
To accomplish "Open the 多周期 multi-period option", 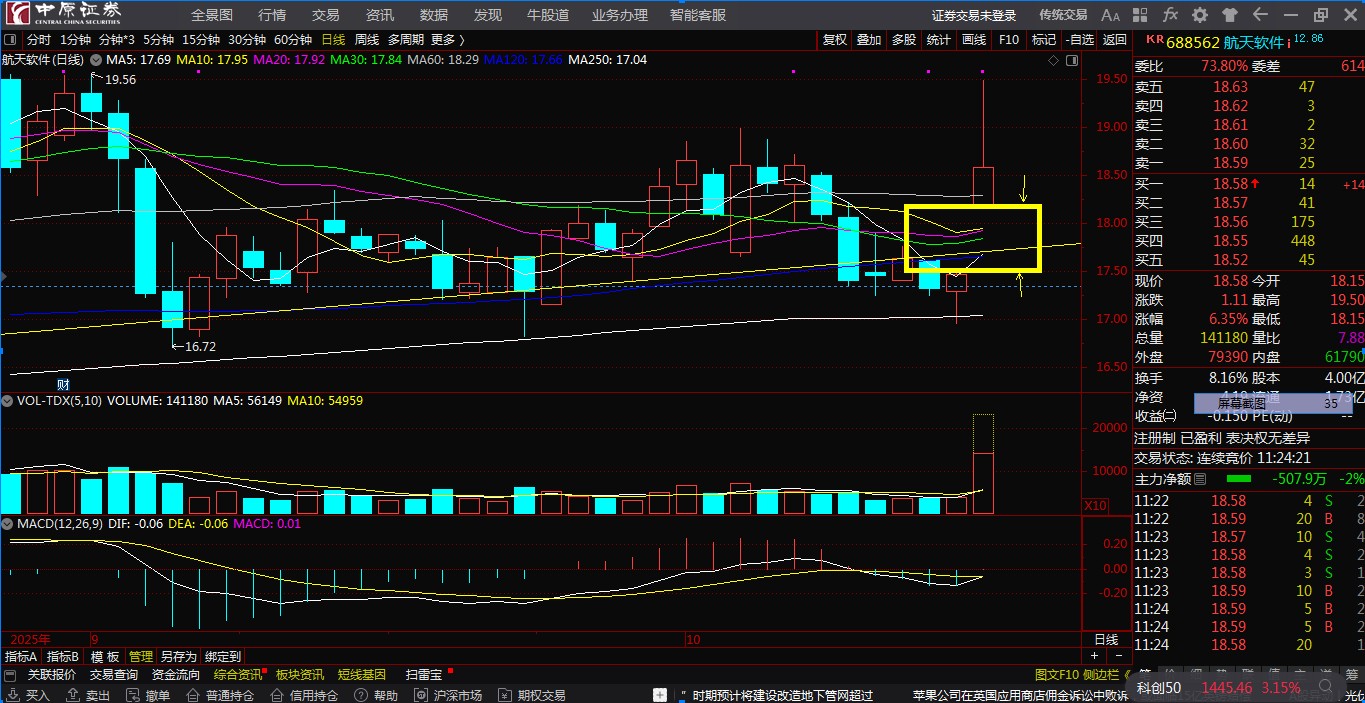I will [x=406, y=40].
